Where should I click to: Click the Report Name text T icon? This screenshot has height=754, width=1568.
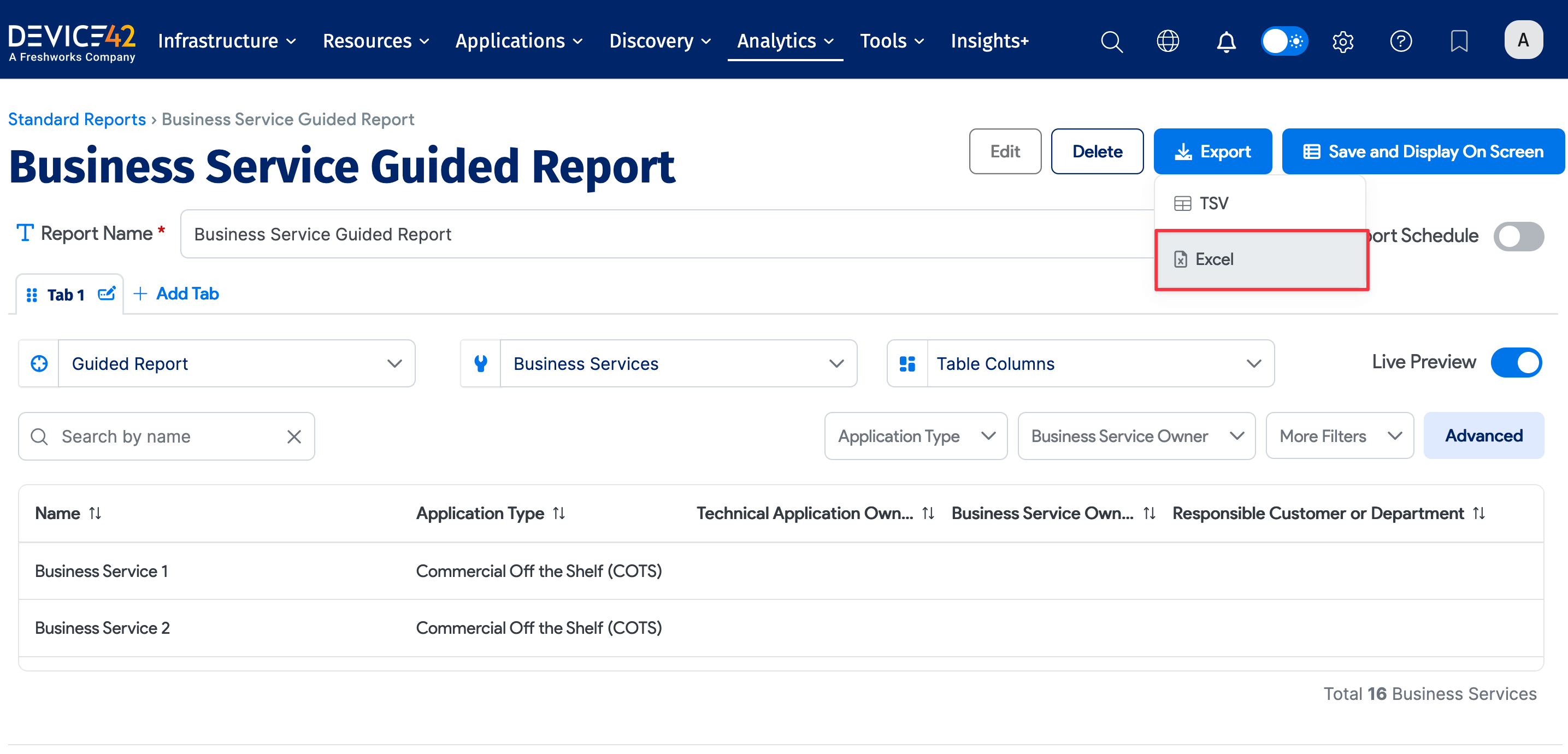(25, 233)
